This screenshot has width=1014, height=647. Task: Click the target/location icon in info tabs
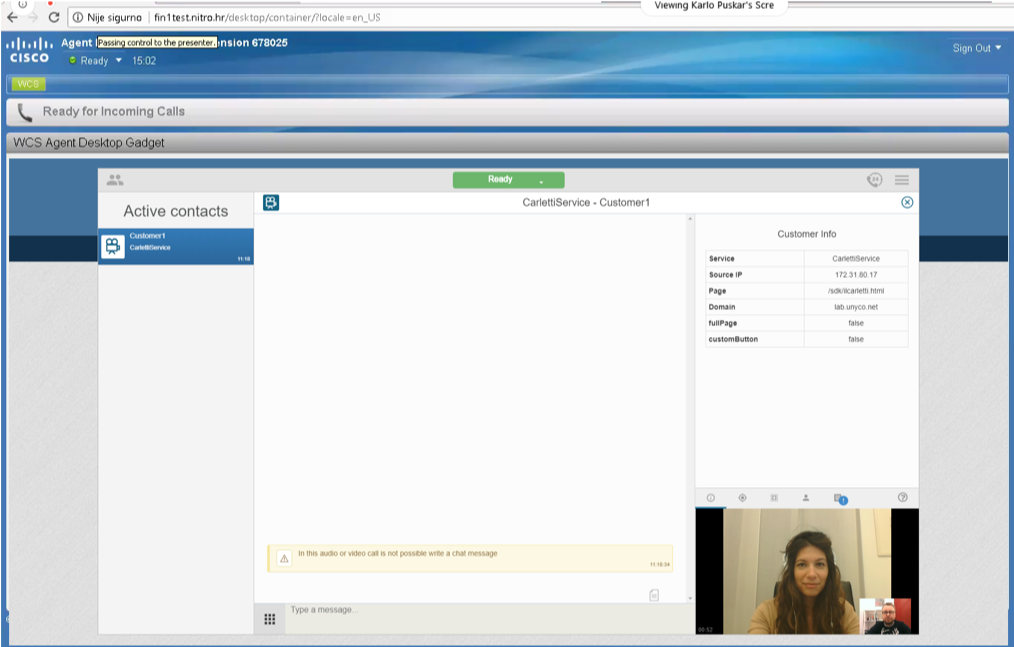coord(742,497)
